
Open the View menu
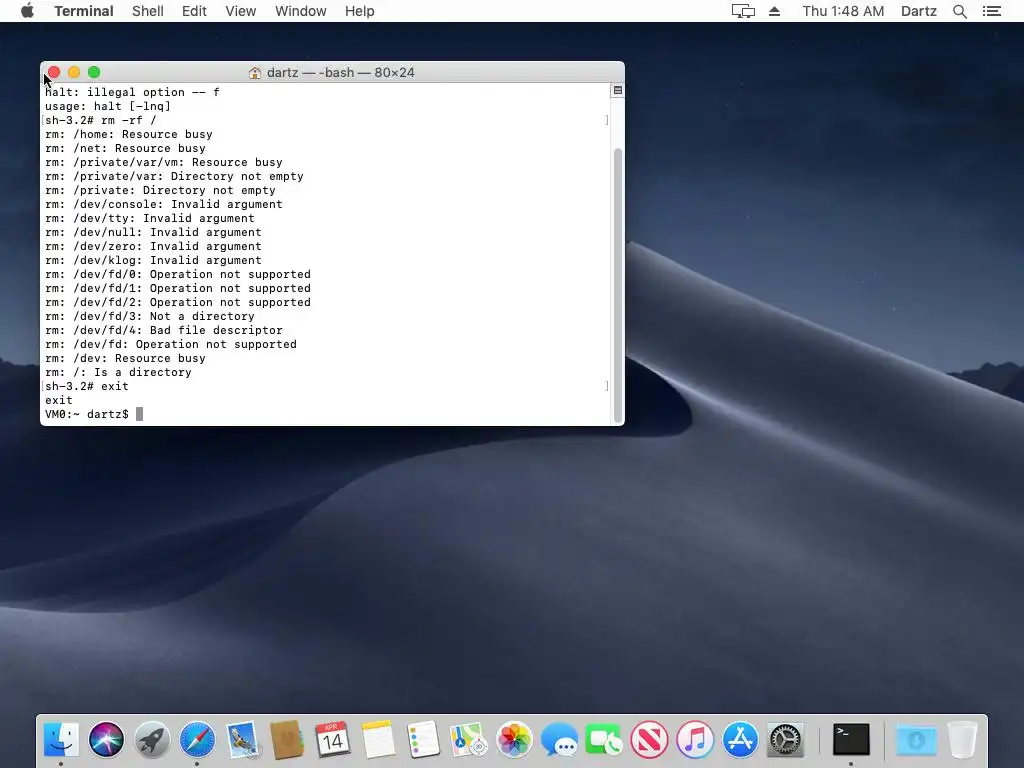tap(240, 11)
